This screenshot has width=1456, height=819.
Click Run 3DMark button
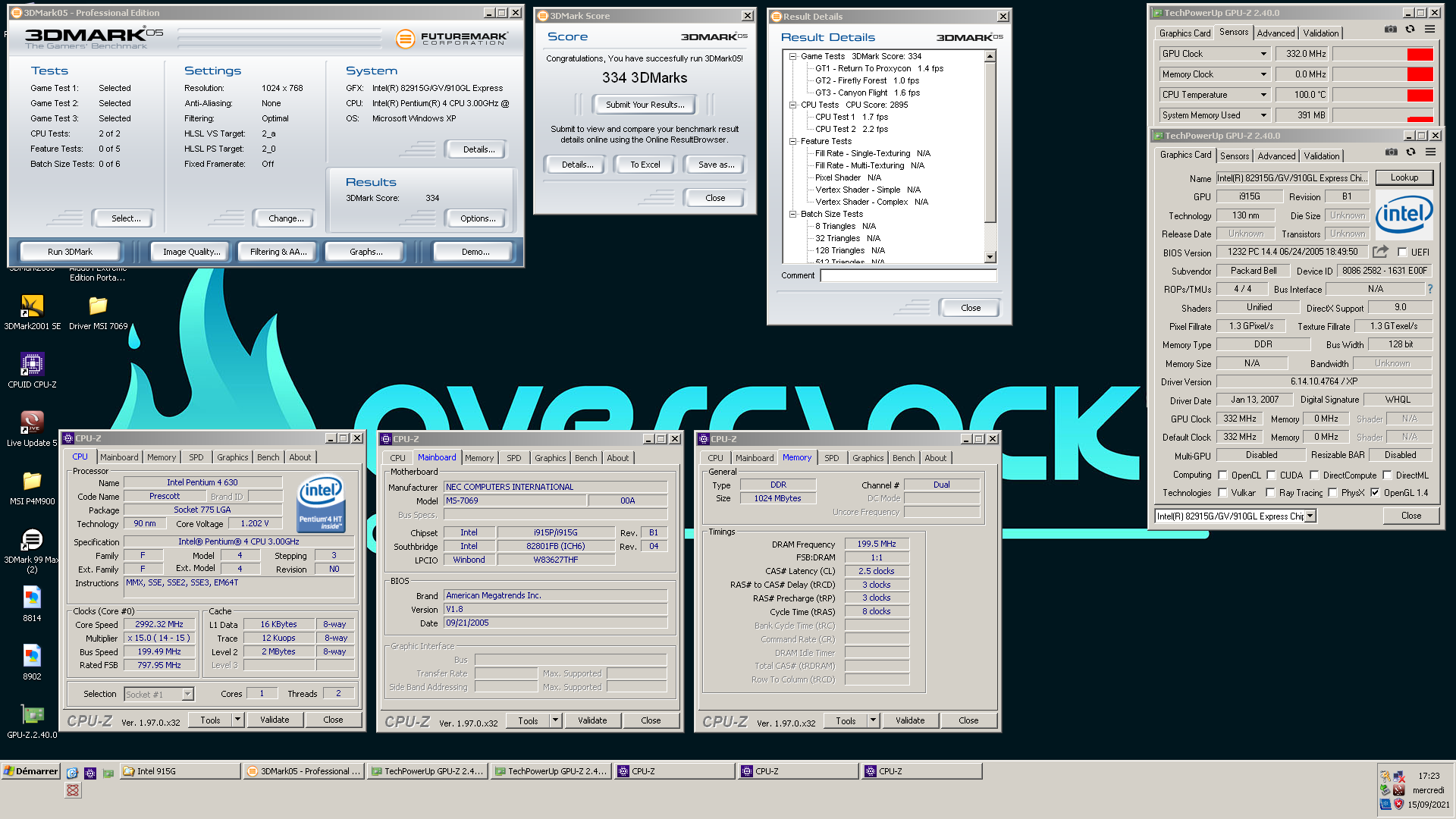point(70,252)
